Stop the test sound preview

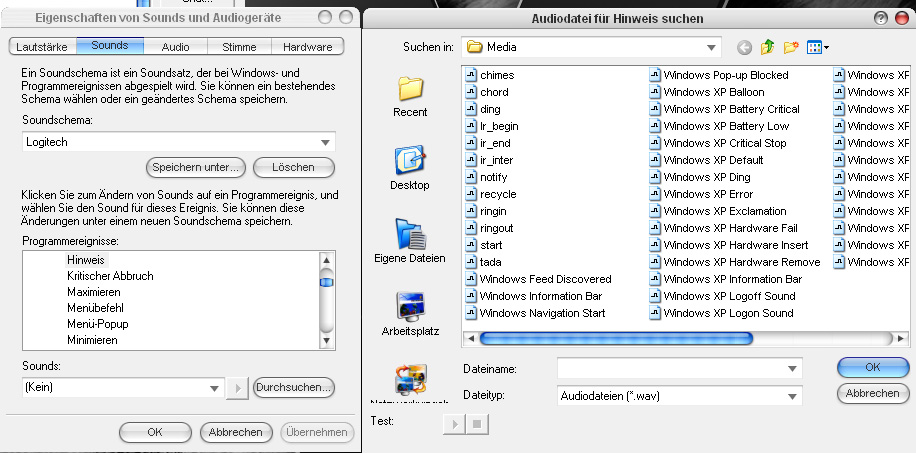(477, 424)
